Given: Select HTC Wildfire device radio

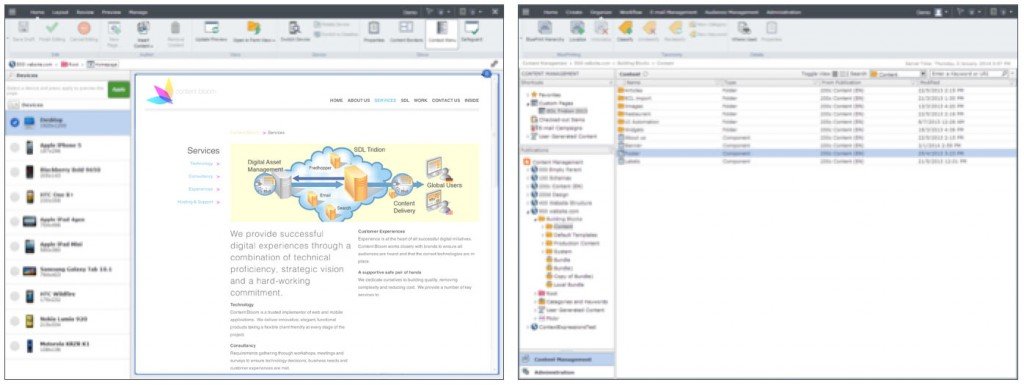Looking at the screenshot, I should (14, 296).
